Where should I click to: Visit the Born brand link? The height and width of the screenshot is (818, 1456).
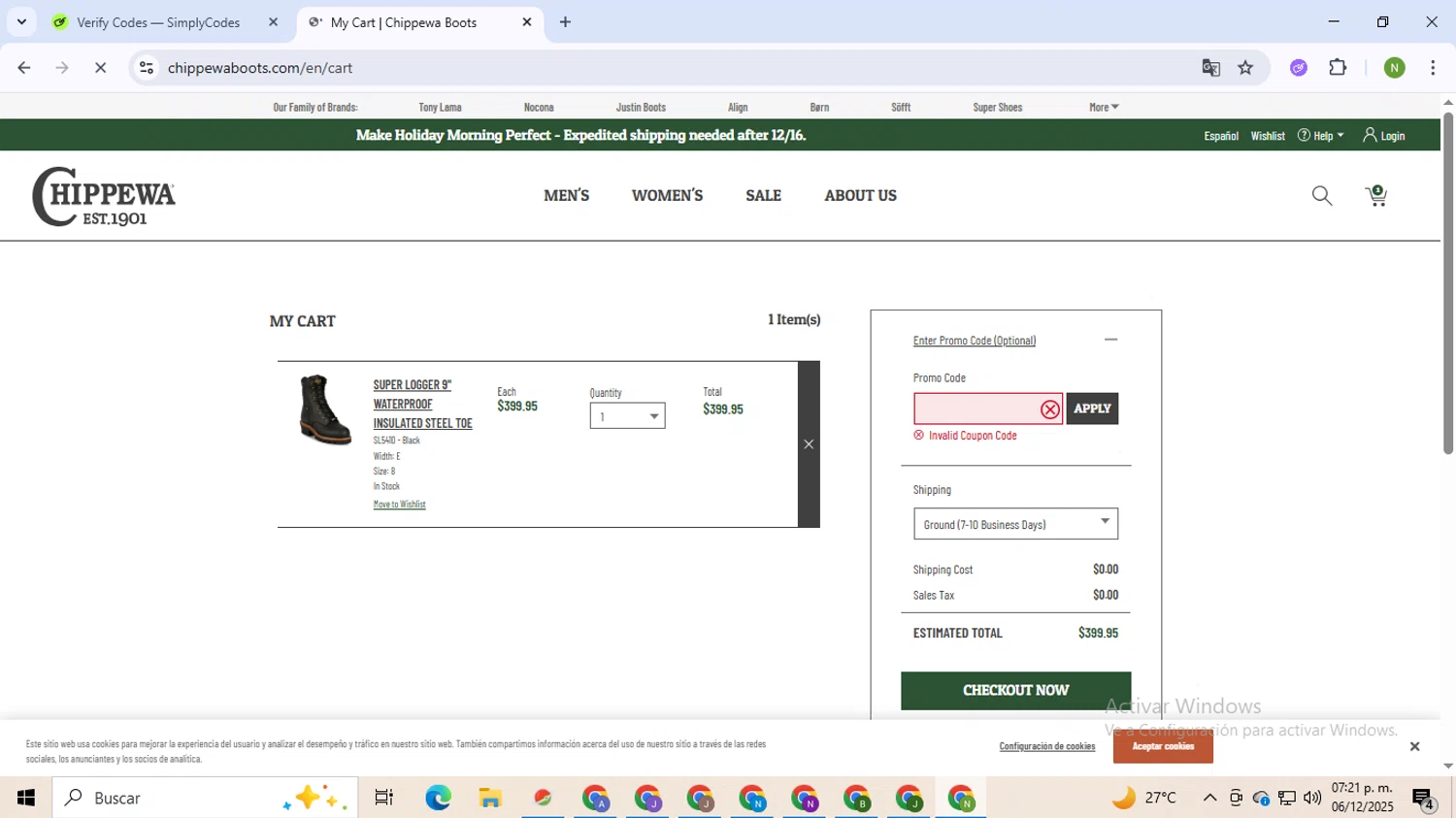(819, 107)
